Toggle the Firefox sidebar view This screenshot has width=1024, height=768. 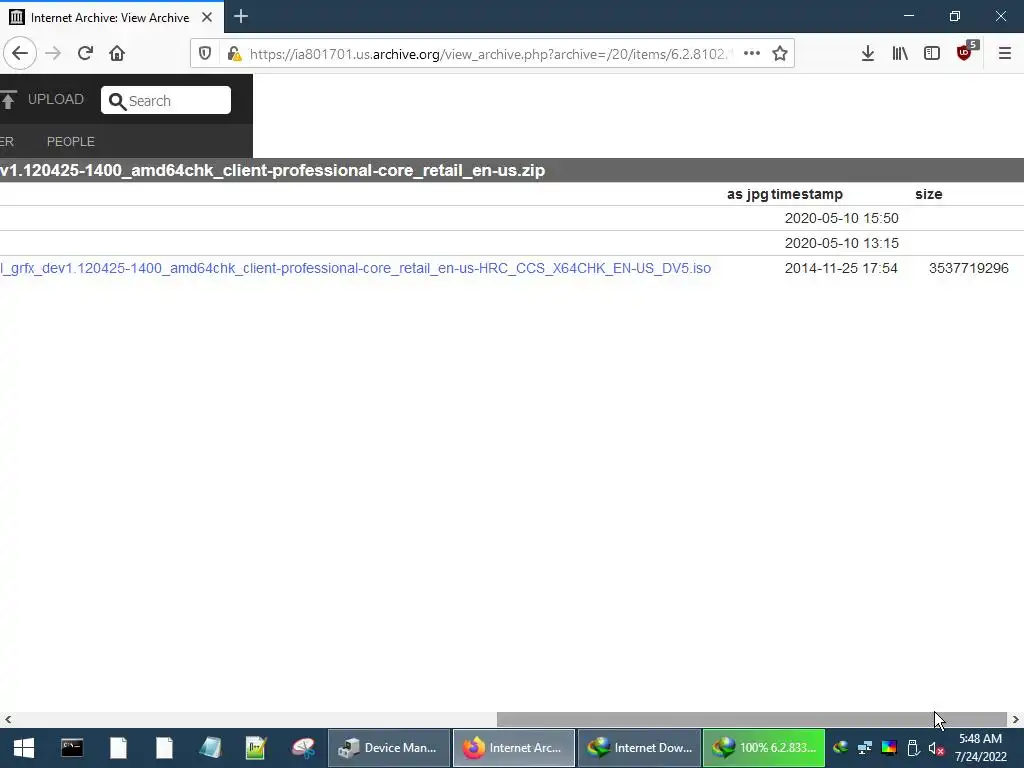(x=932, y=54)
